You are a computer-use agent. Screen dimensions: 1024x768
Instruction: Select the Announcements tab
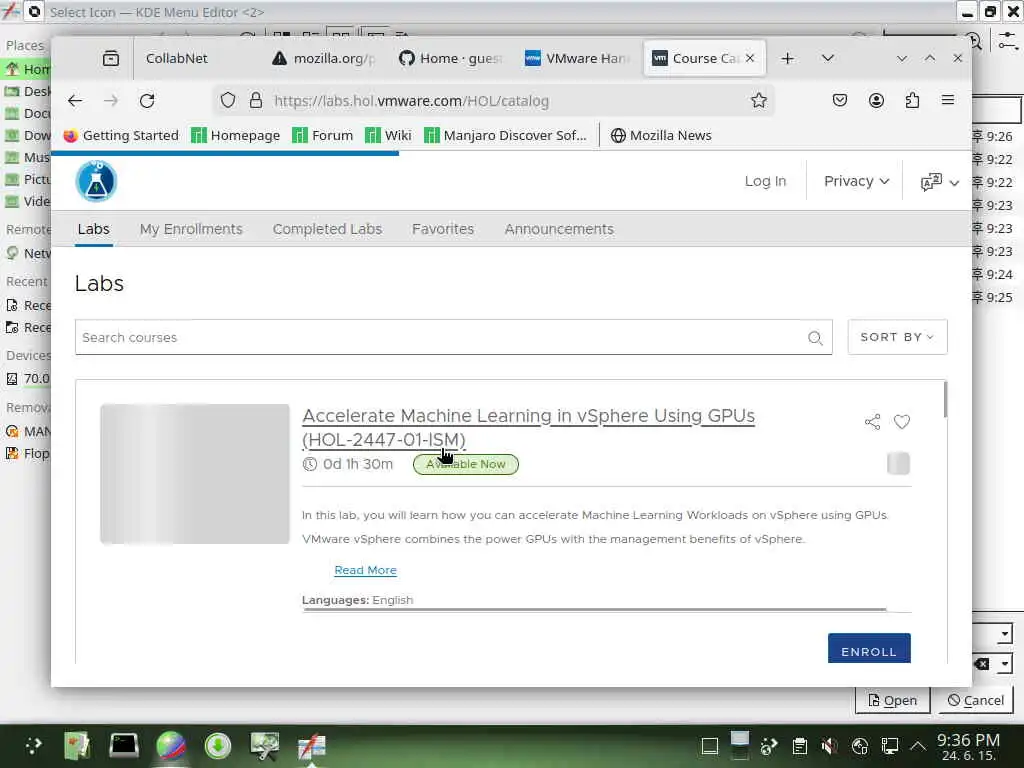(559, 229)
